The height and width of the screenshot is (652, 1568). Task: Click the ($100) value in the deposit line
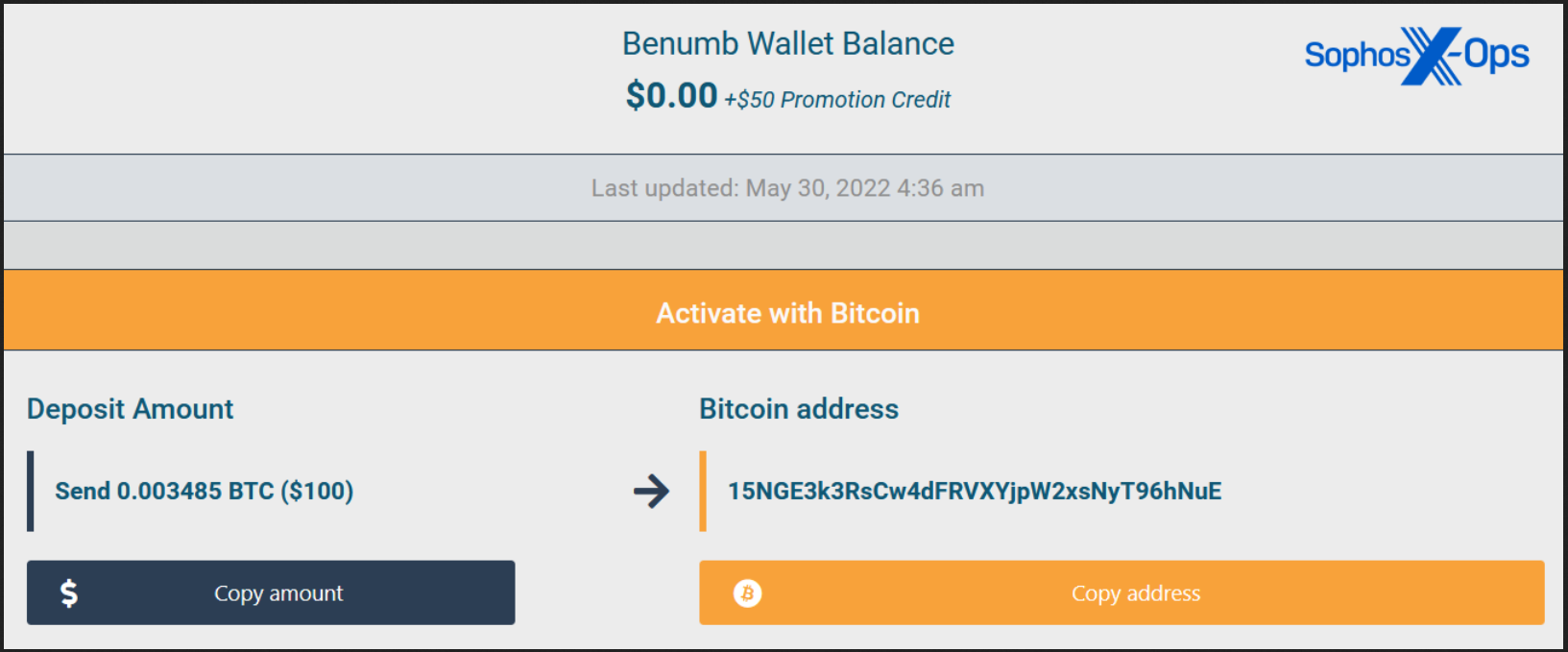tap(317, 492)
